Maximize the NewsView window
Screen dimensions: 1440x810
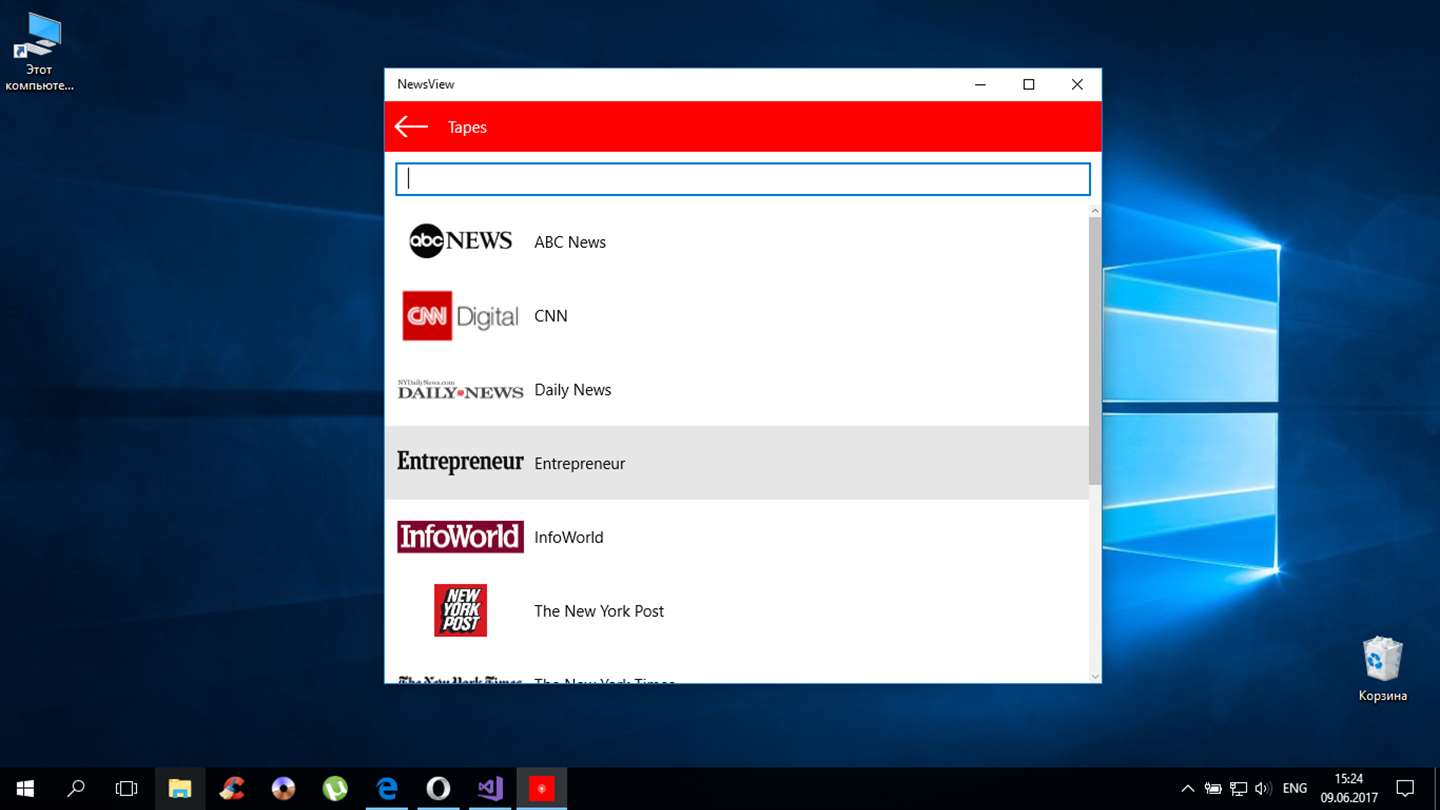pos(1028,85)
